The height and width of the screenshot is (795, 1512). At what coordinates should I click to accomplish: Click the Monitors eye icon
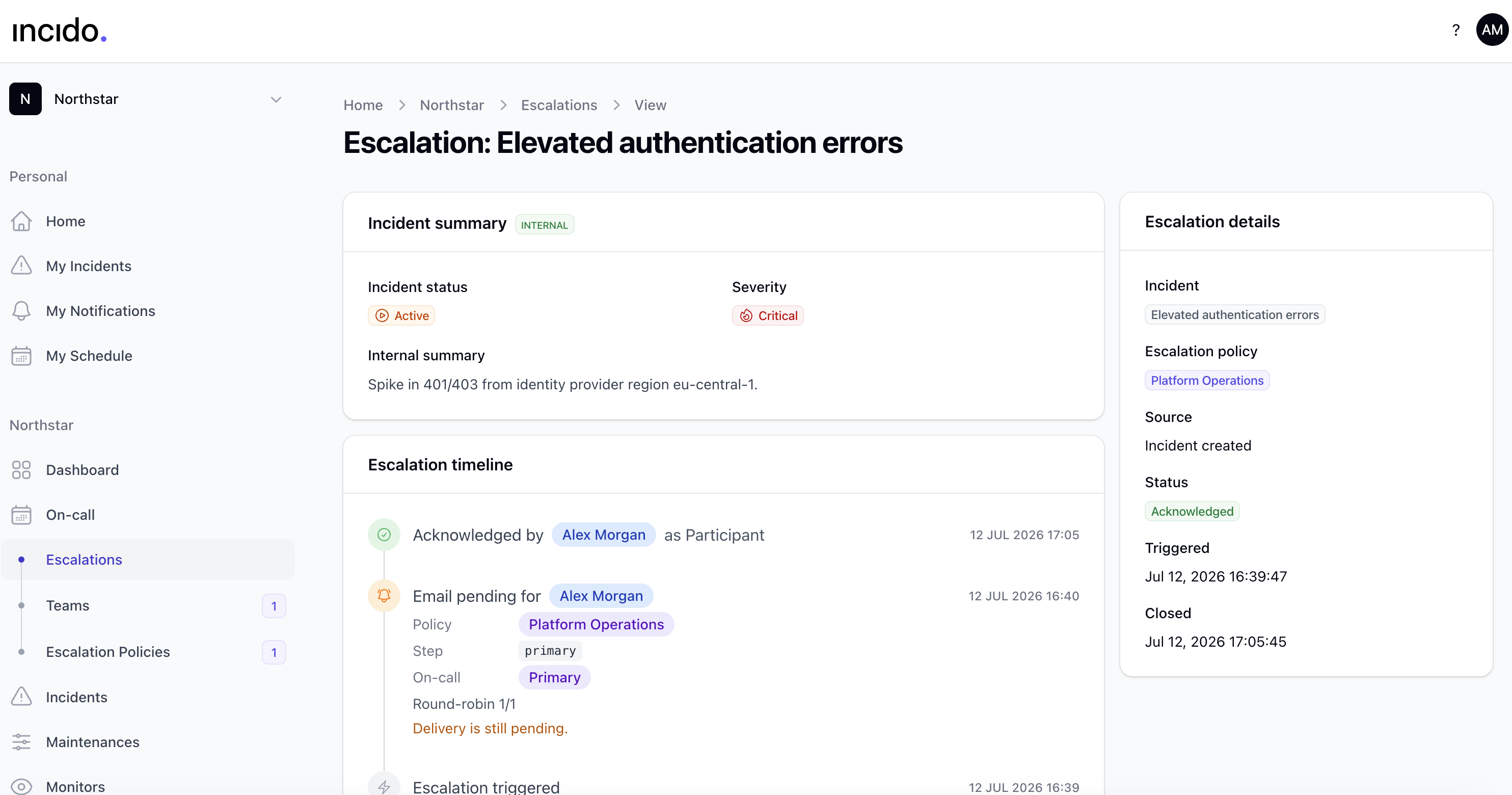(21, 787)
